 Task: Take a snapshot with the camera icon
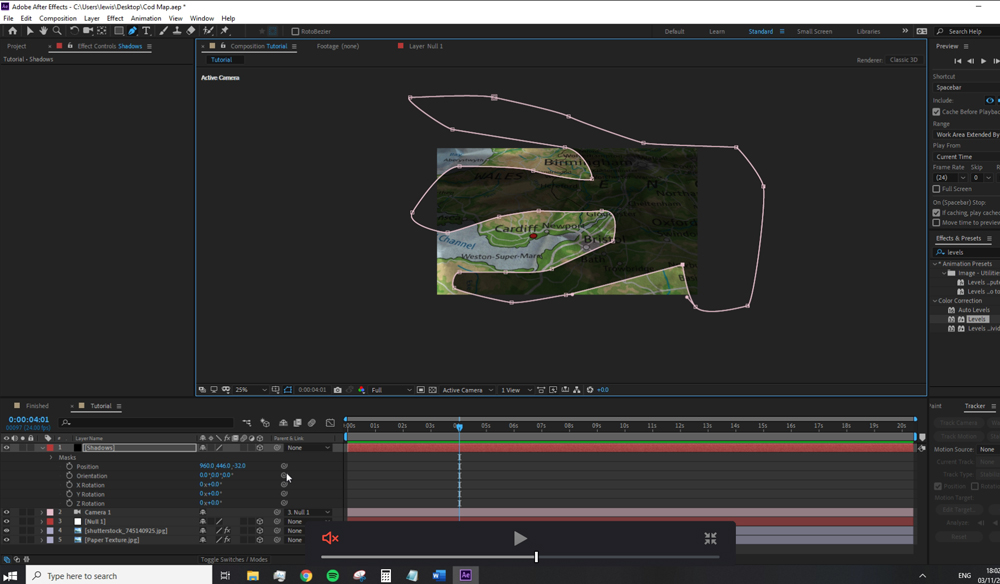337,390
